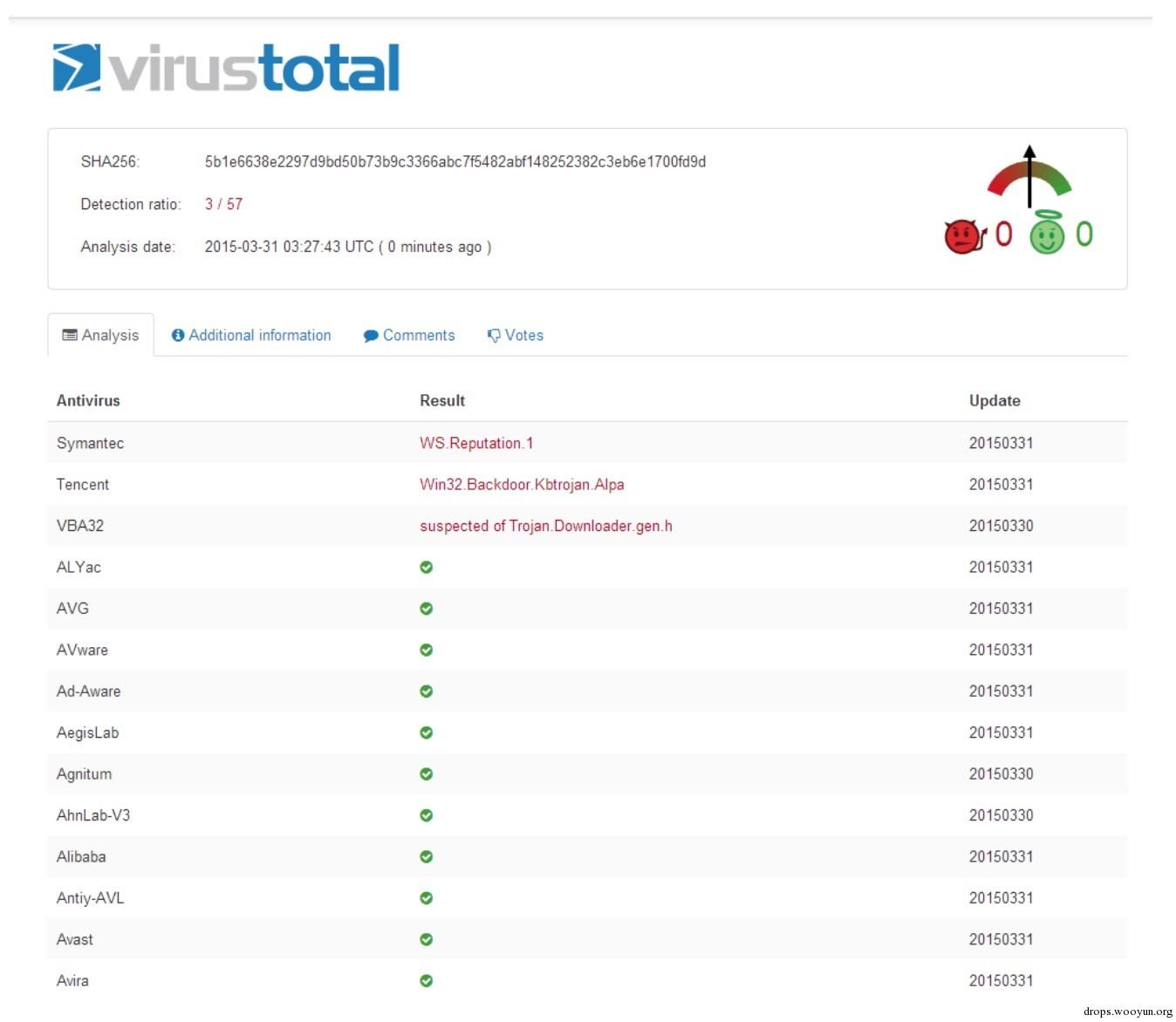The image size is (1176, 1022).
Task: Click the green harmless vote count 0
Action: tap(1084, 234)
